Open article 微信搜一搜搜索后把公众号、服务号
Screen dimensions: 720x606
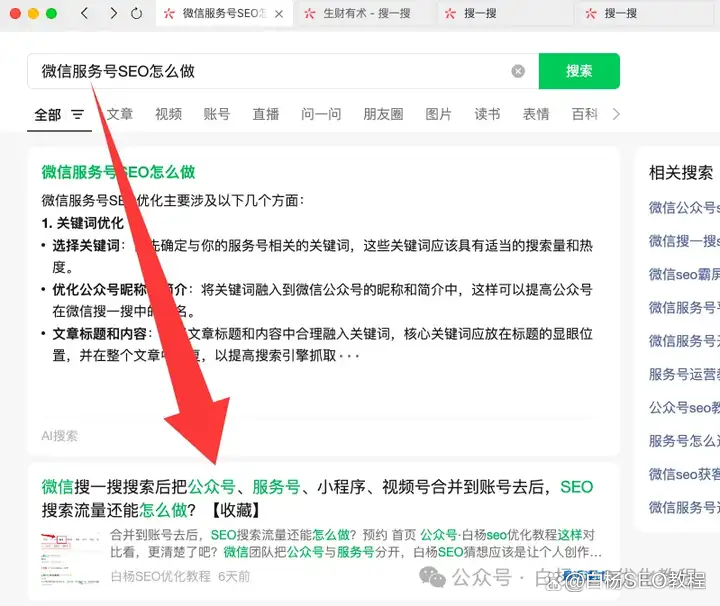point(317,498)
